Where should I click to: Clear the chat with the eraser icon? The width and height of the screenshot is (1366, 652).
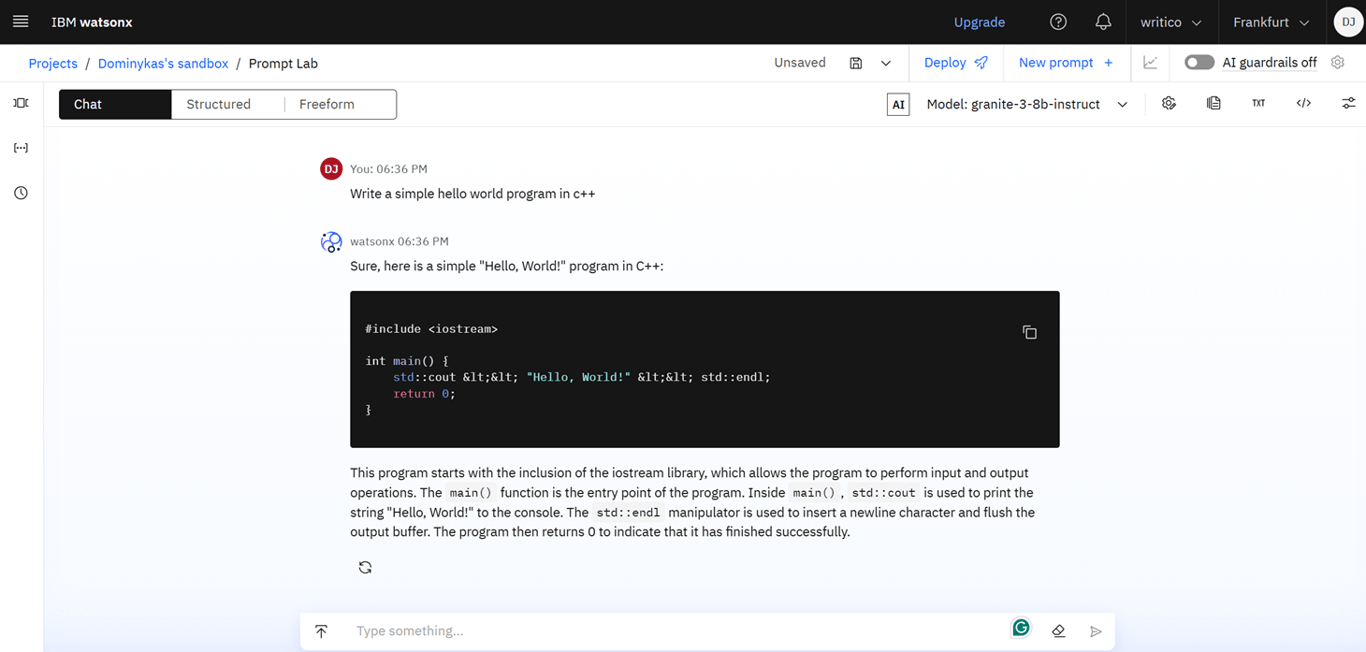click(x=1058, y=630)
